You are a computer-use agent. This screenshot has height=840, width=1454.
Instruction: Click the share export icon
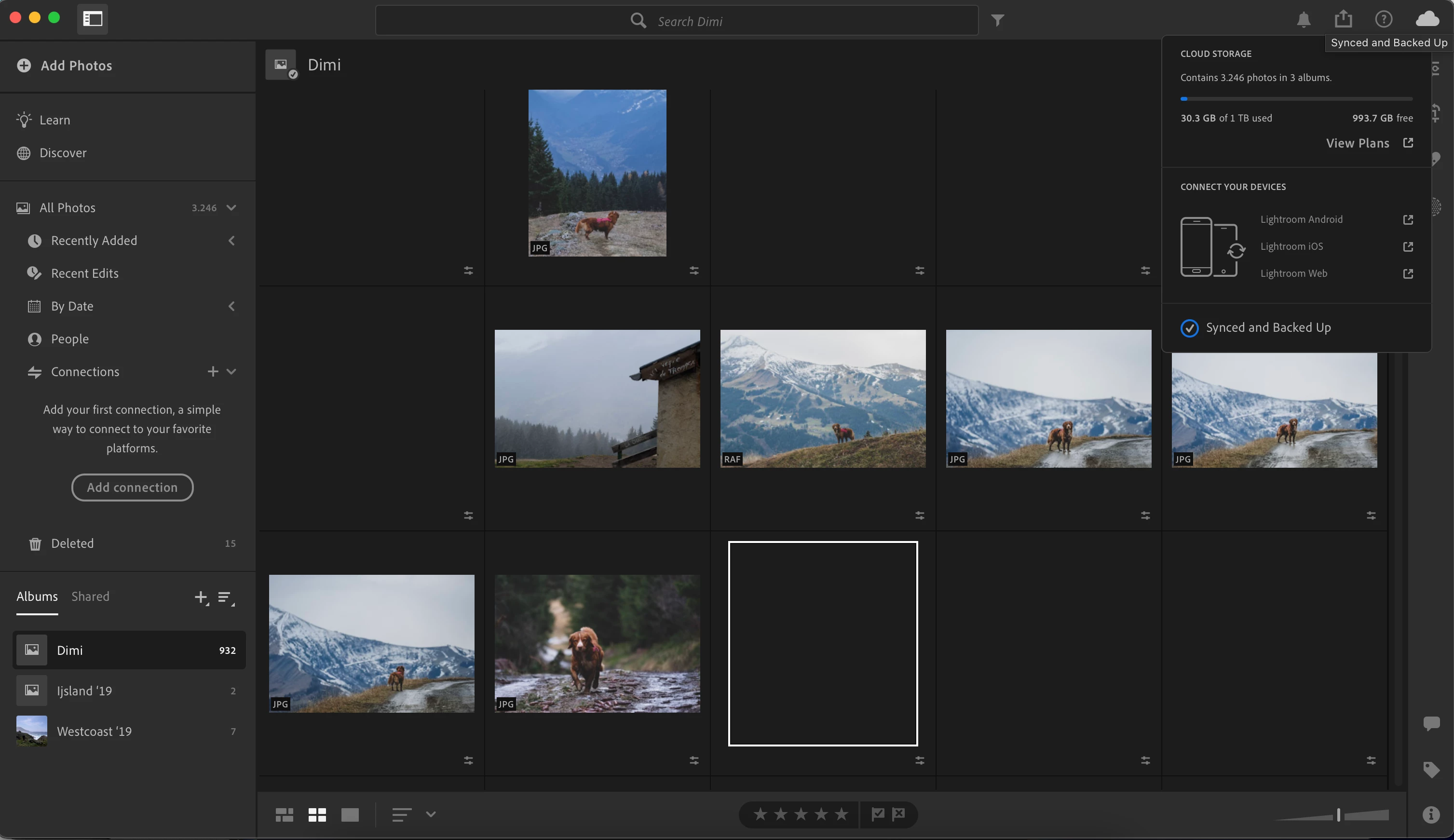(x=1343, y=19)
